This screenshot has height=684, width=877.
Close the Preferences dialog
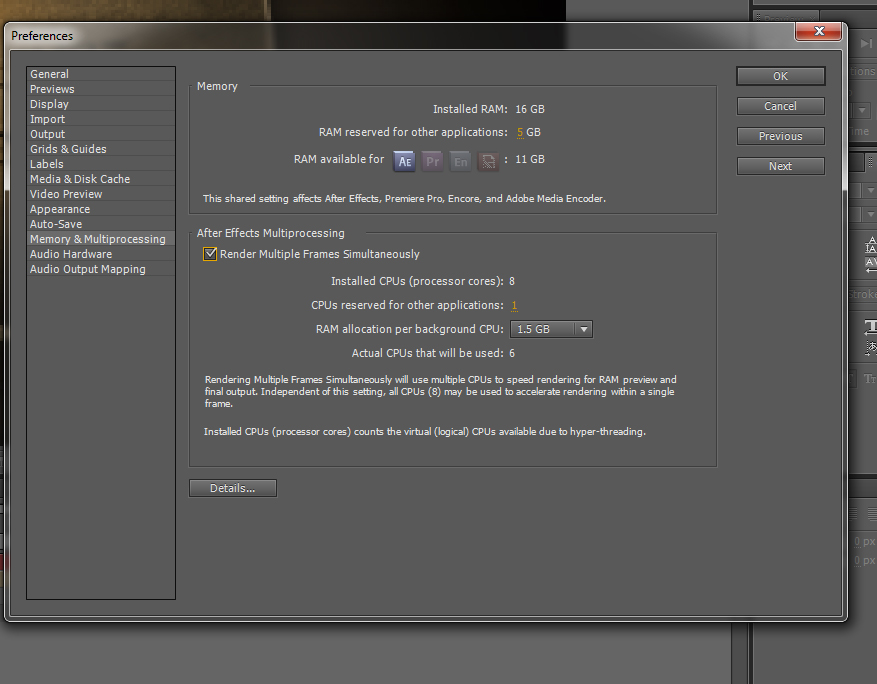818,31
